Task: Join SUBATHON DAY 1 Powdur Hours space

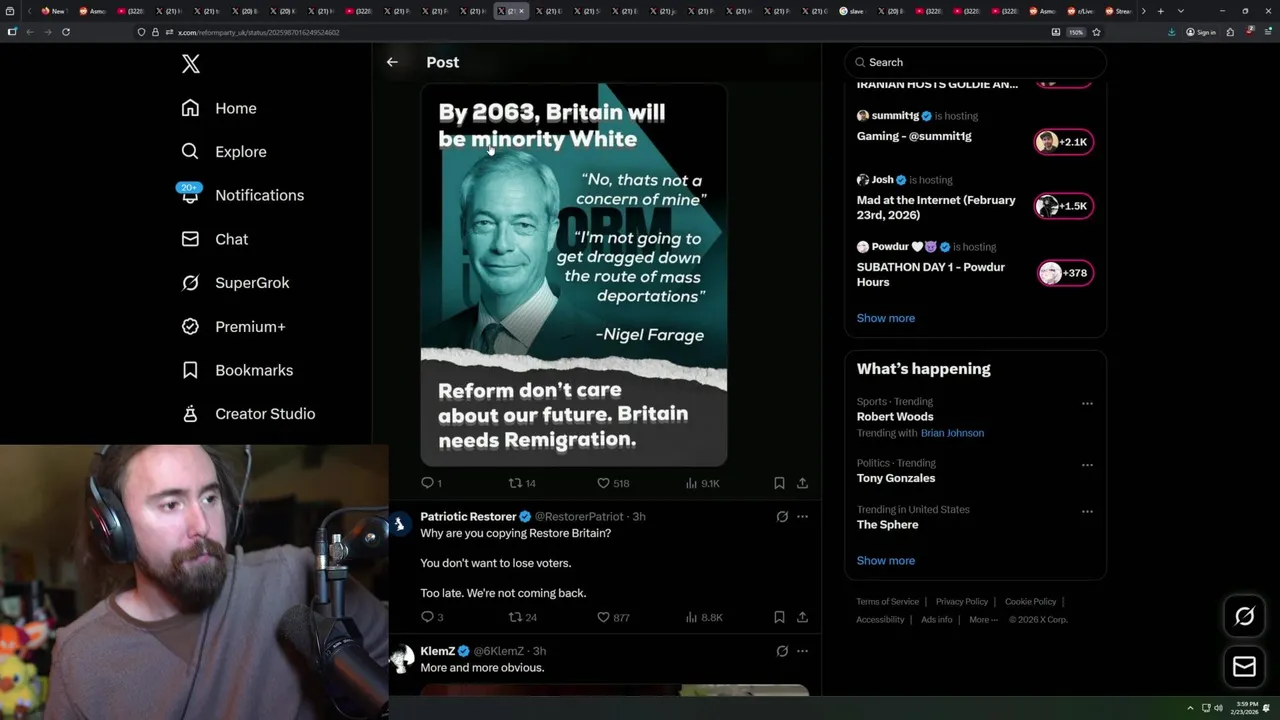Action: click(x=930, y=274)
